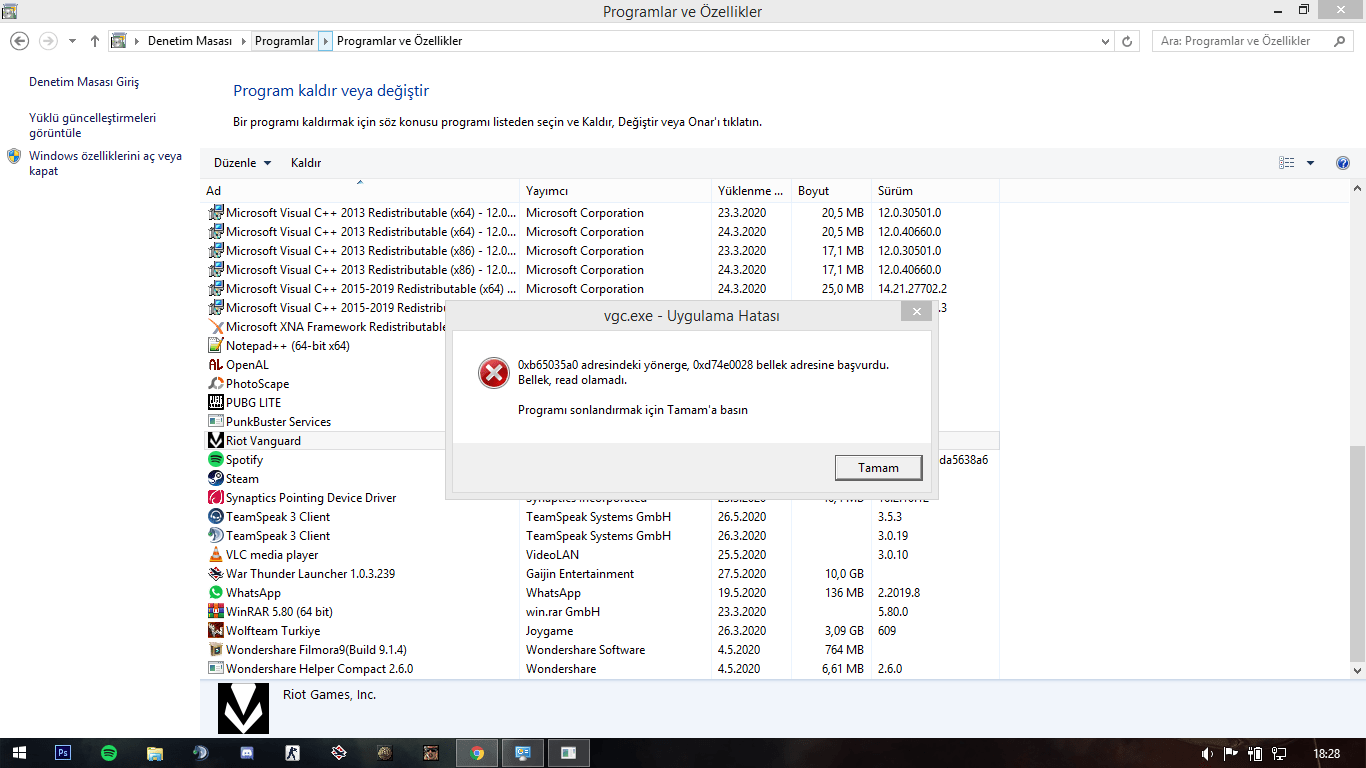
Task: Go back using the navigation arrow
Action: pyautogui.click(x=19, y=41)
